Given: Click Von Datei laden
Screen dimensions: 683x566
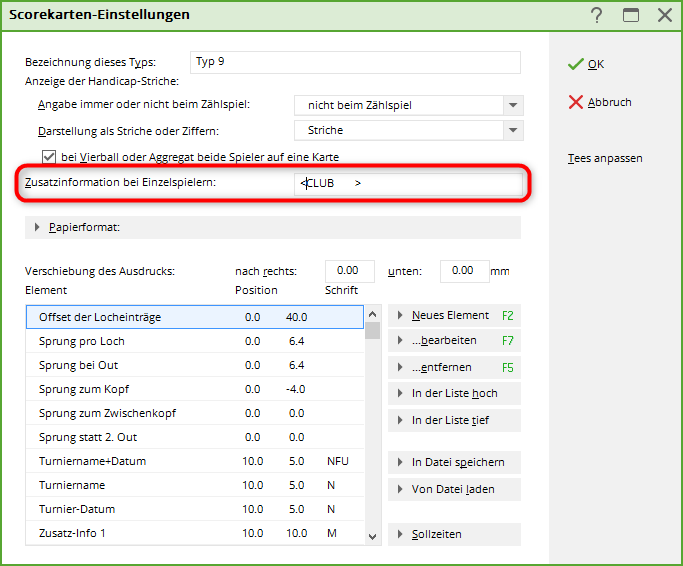Looking at the screenshot, I should [x=453, y=489].
